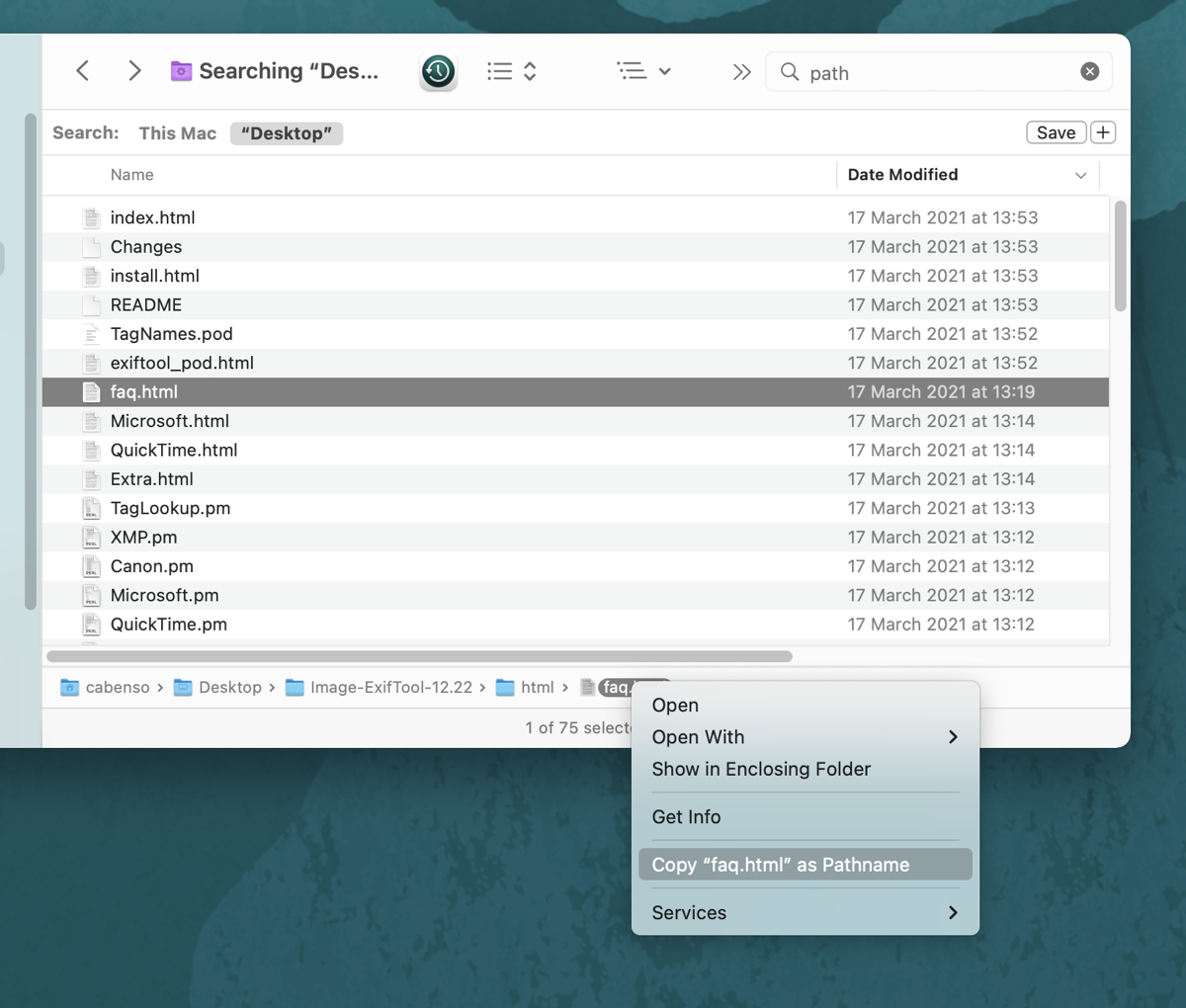Viewport: 1186px width, 1008px height.
Task: Click the Finder back navigation arrow
Action: click(x=83, y=71)
